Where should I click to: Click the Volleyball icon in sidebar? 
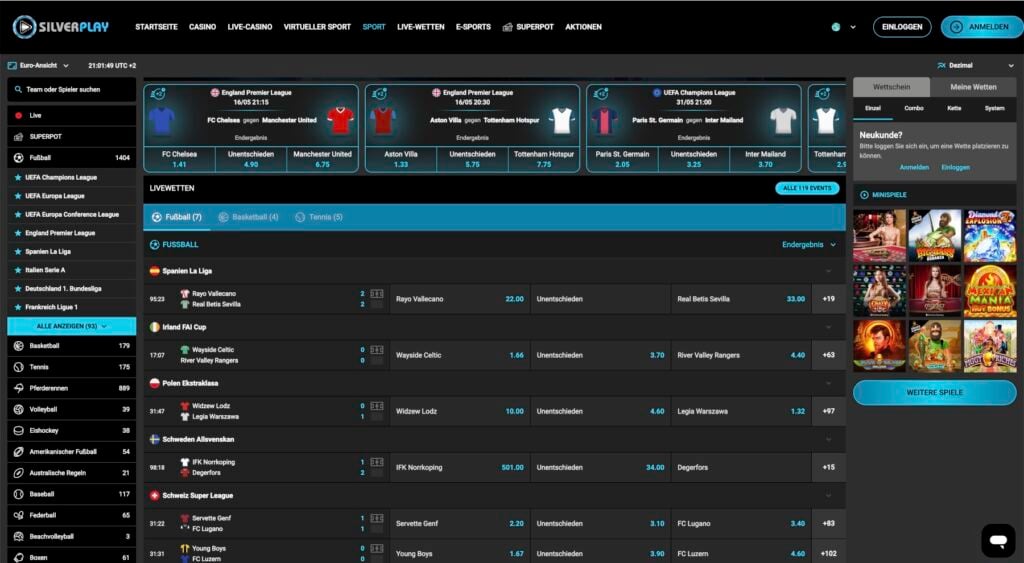point(18,410)
